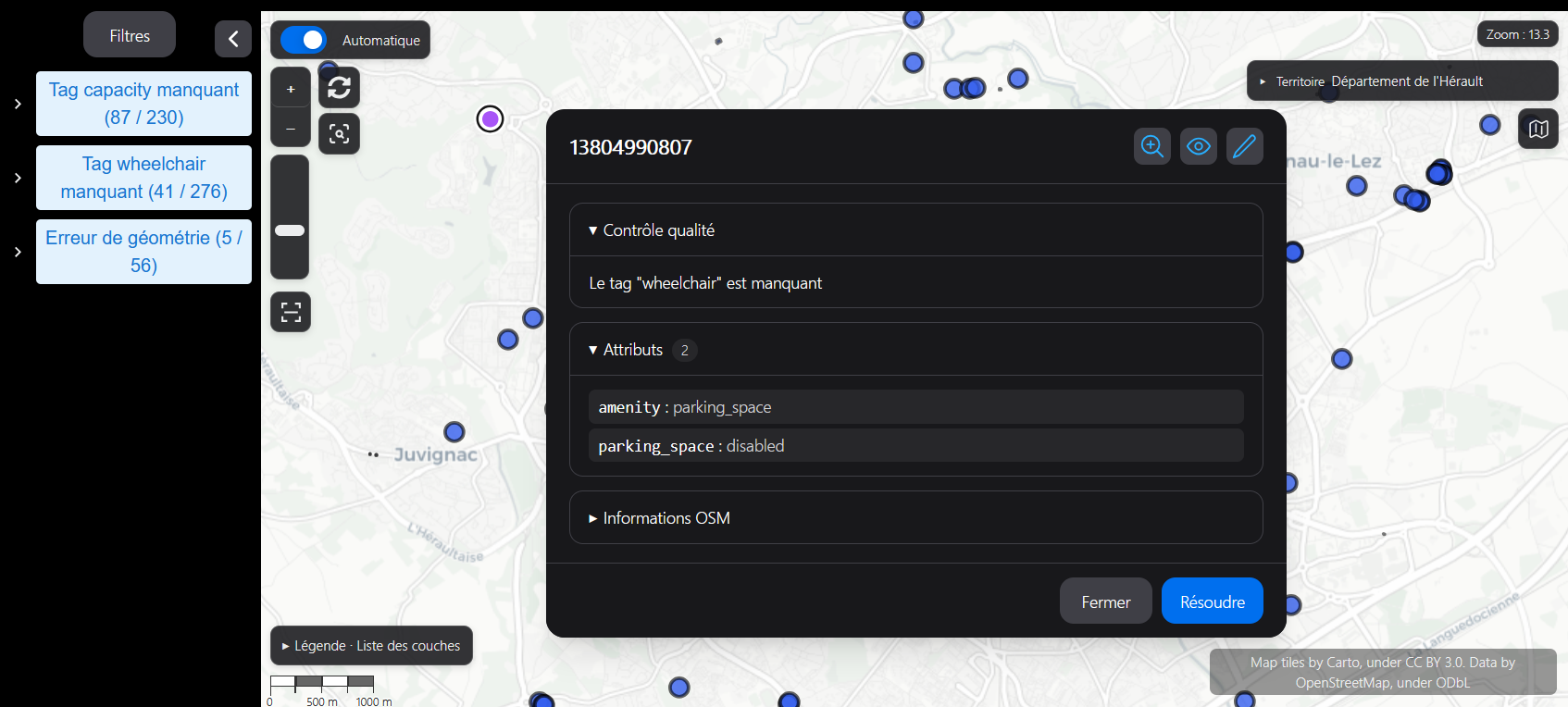
Task: Click the fullscreen frame icon
Action: [291, 312]
